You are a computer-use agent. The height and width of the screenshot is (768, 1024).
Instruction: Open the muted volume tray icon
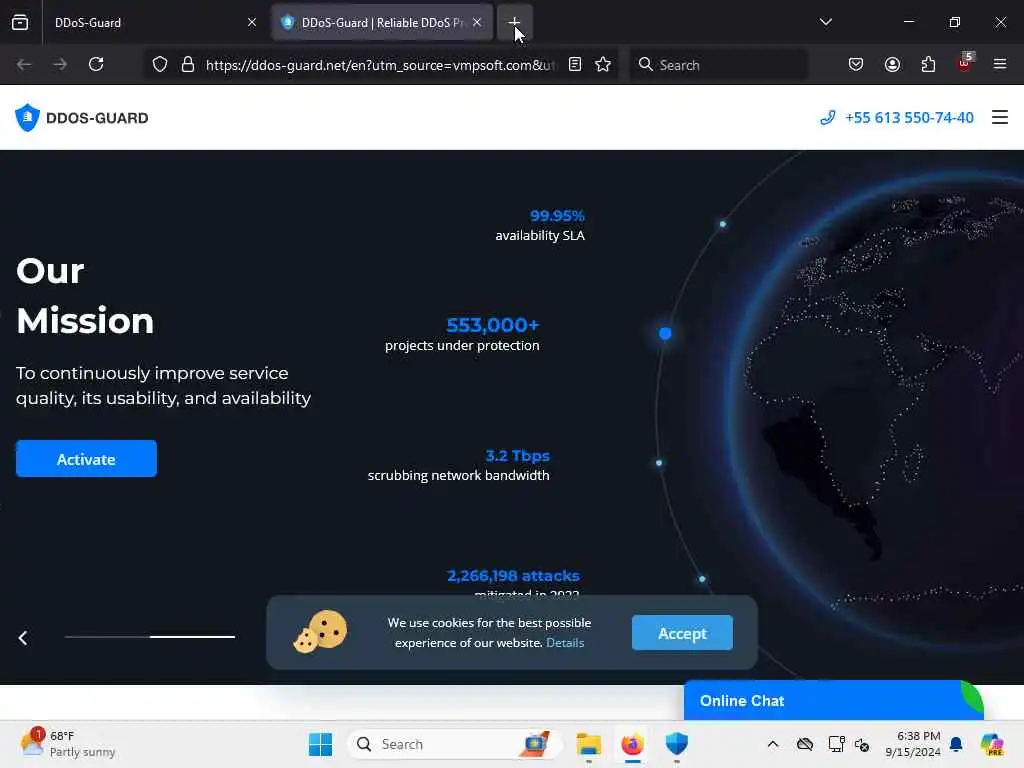tap(862, 744)
